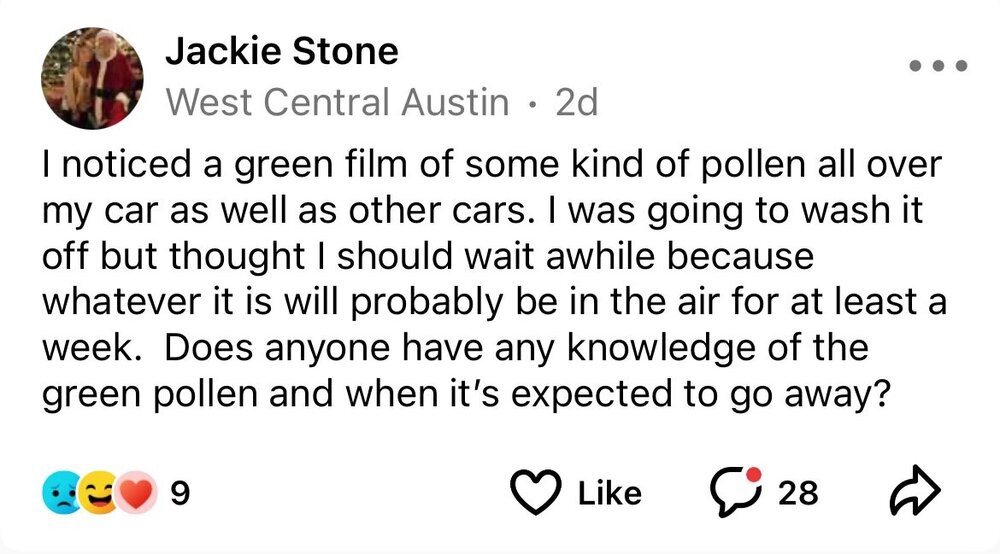Open Jackie Stone's profile via name
This screenshot has height=554, width=1000.
coord(281,51)
